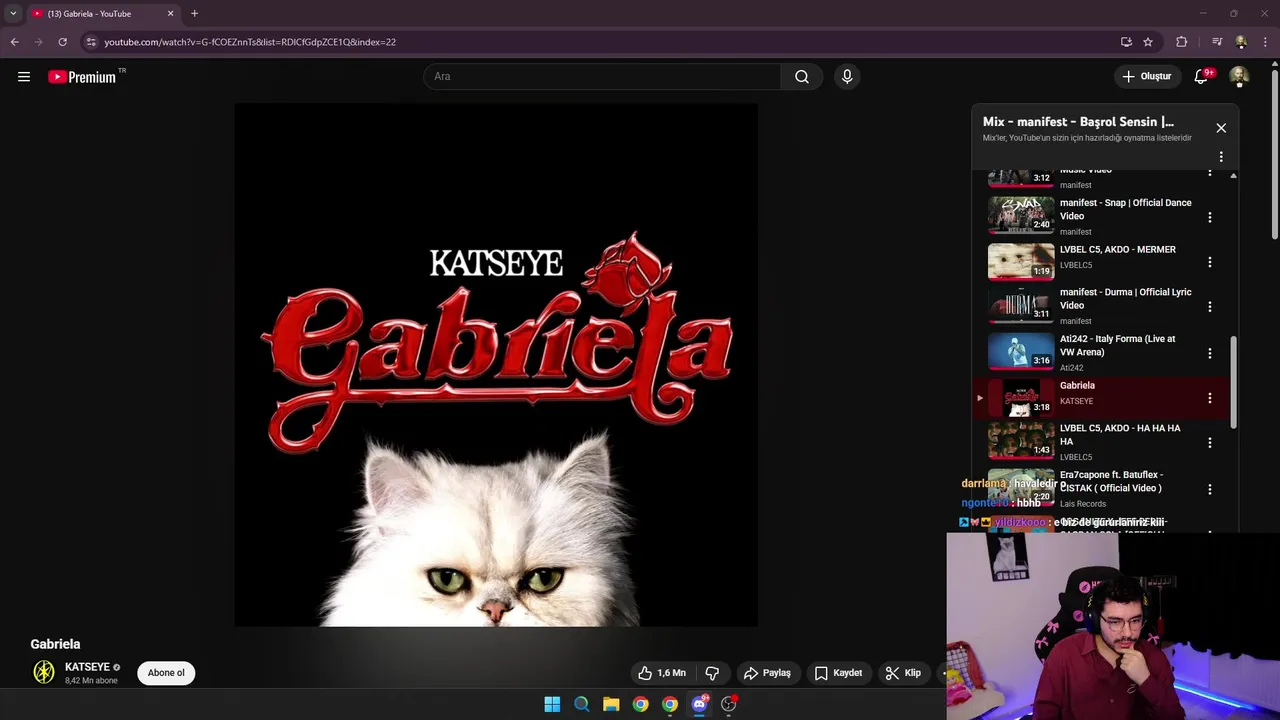1280x720 pixels.
Task: Click the playlist panel scrollbar thumb
Action: point(1233,383)
